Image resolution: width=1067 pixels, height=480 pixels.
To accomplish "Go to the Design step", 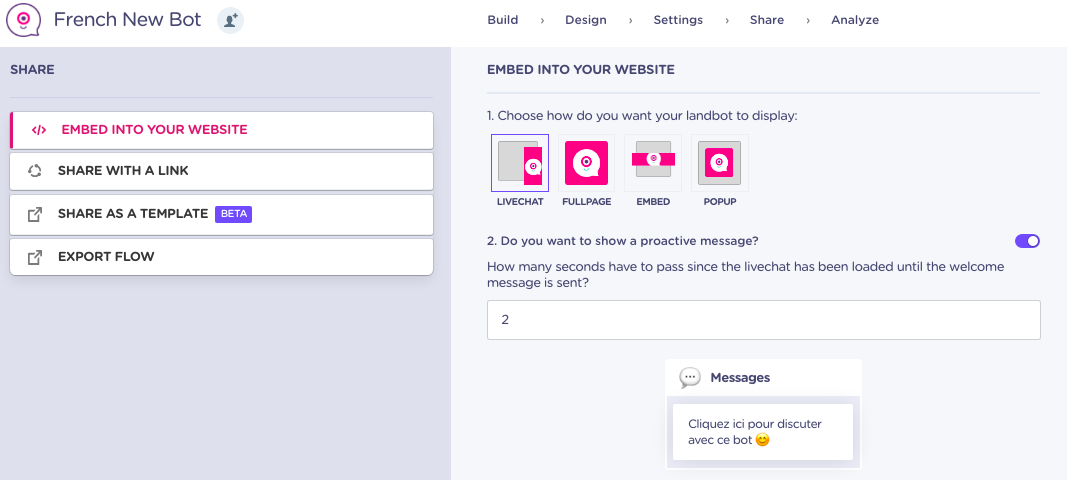I will pos(586,20).
